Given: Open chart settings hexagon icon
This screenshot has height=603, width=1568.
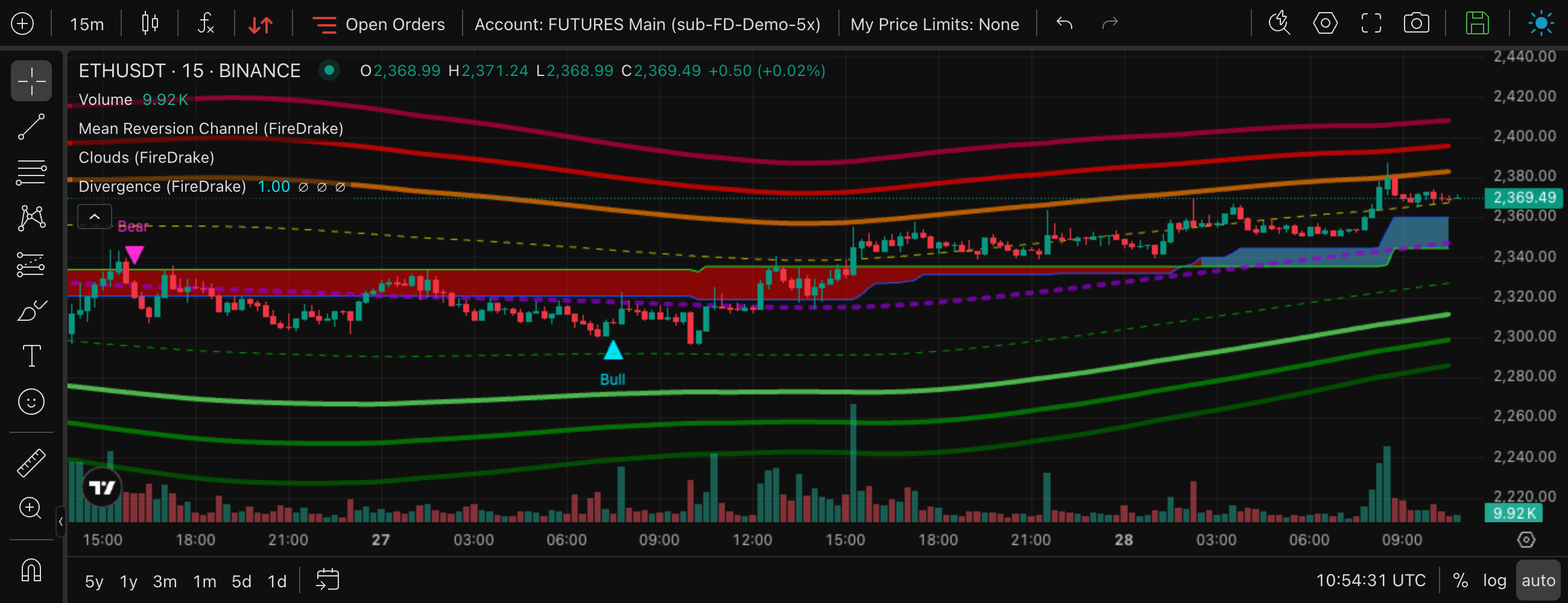Looking at the screenshot, I should coord(1325,24).
